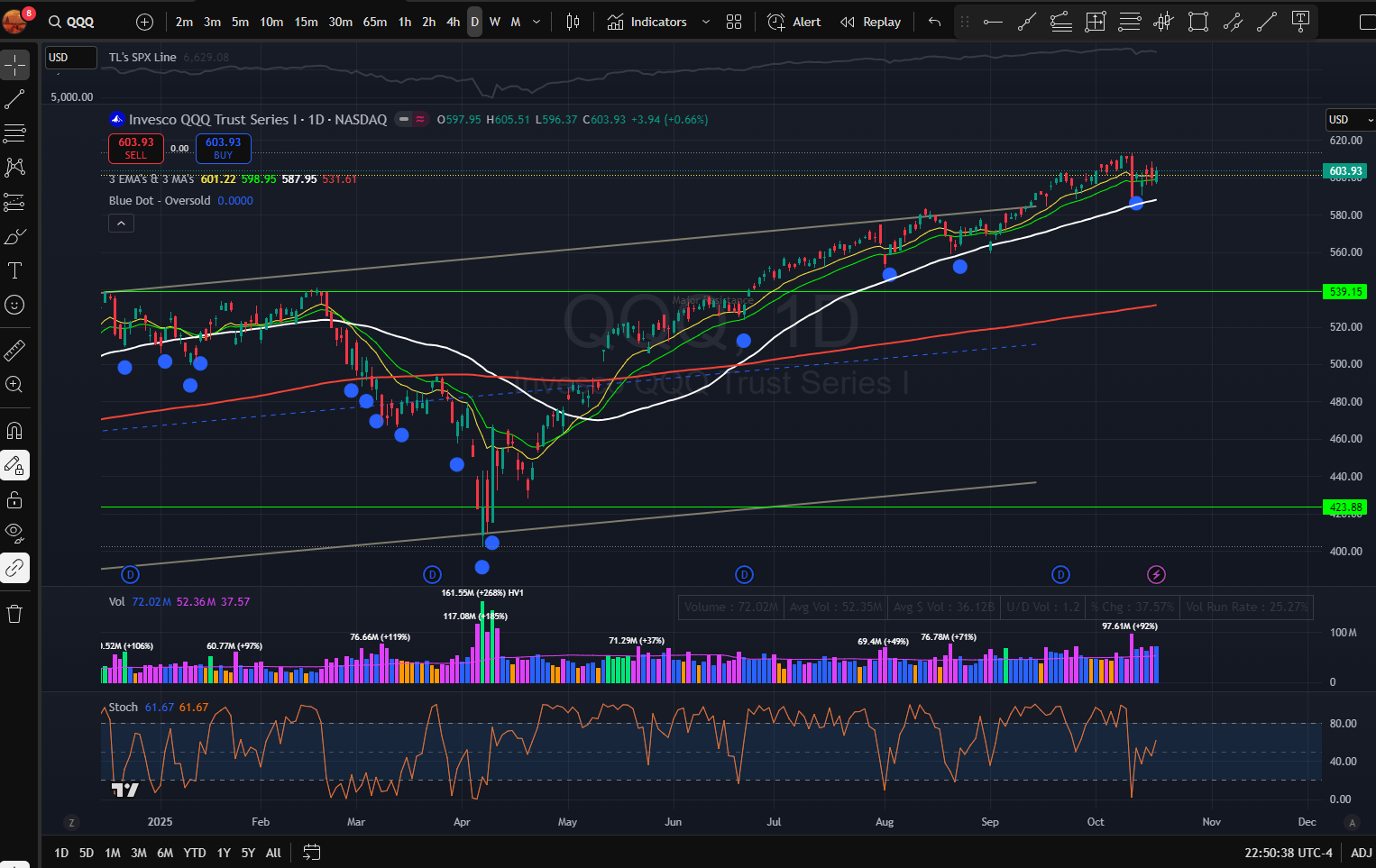Set the date range to YTD
Screen dimensions: 1376x868
pyautogui.click(x=195, y=853)
